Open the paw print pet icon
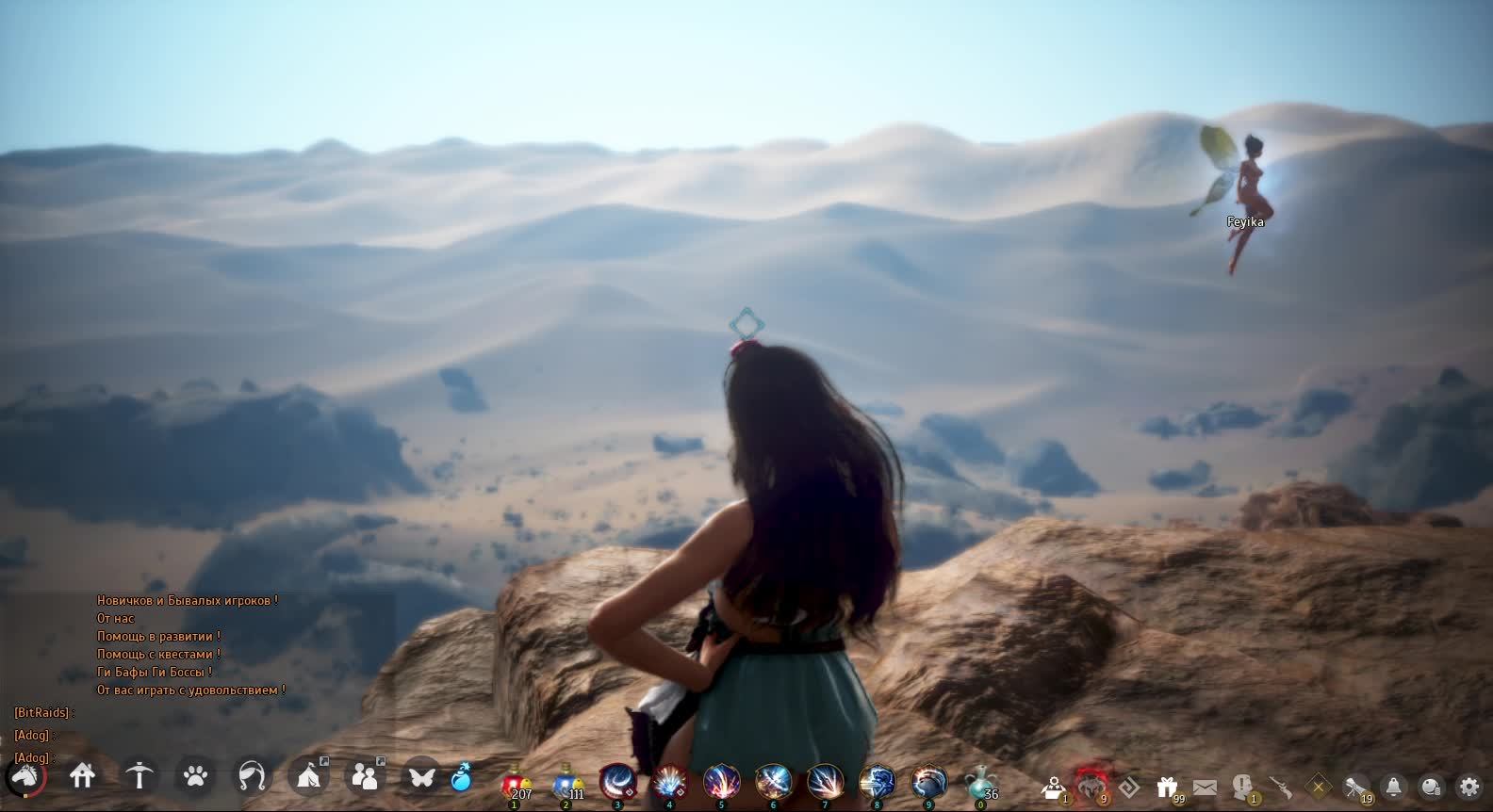This screenshot has width=1493, height=812. 196,776
